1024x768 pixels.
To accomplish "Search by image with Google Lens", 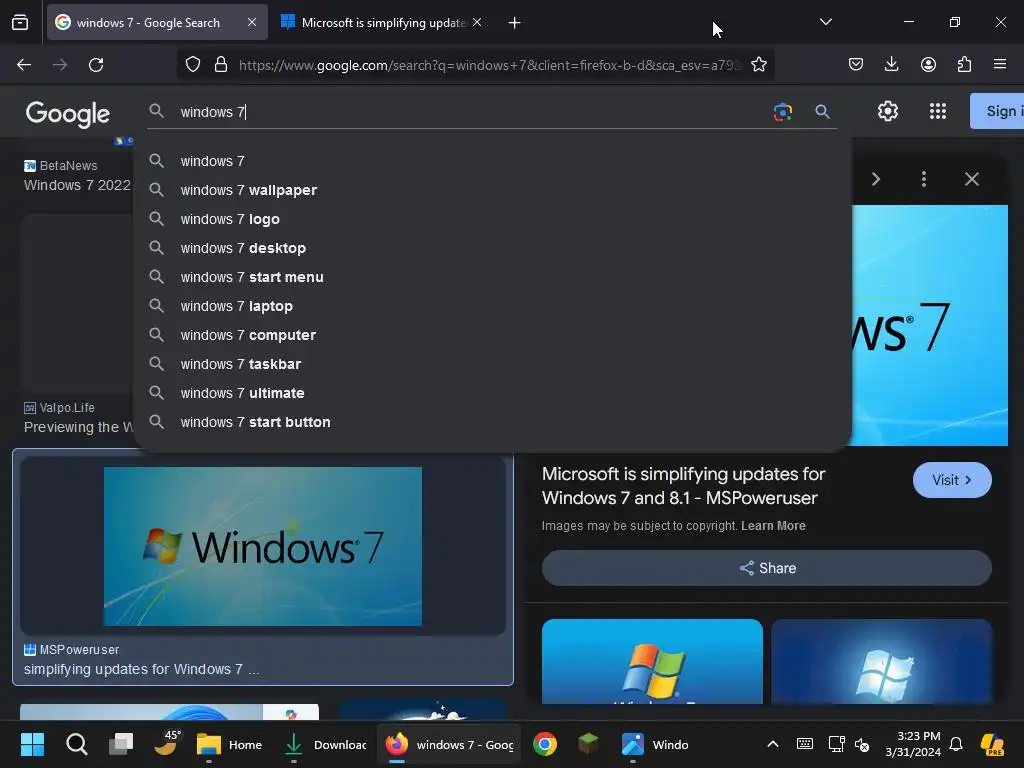I will click(x=782, y=112).
